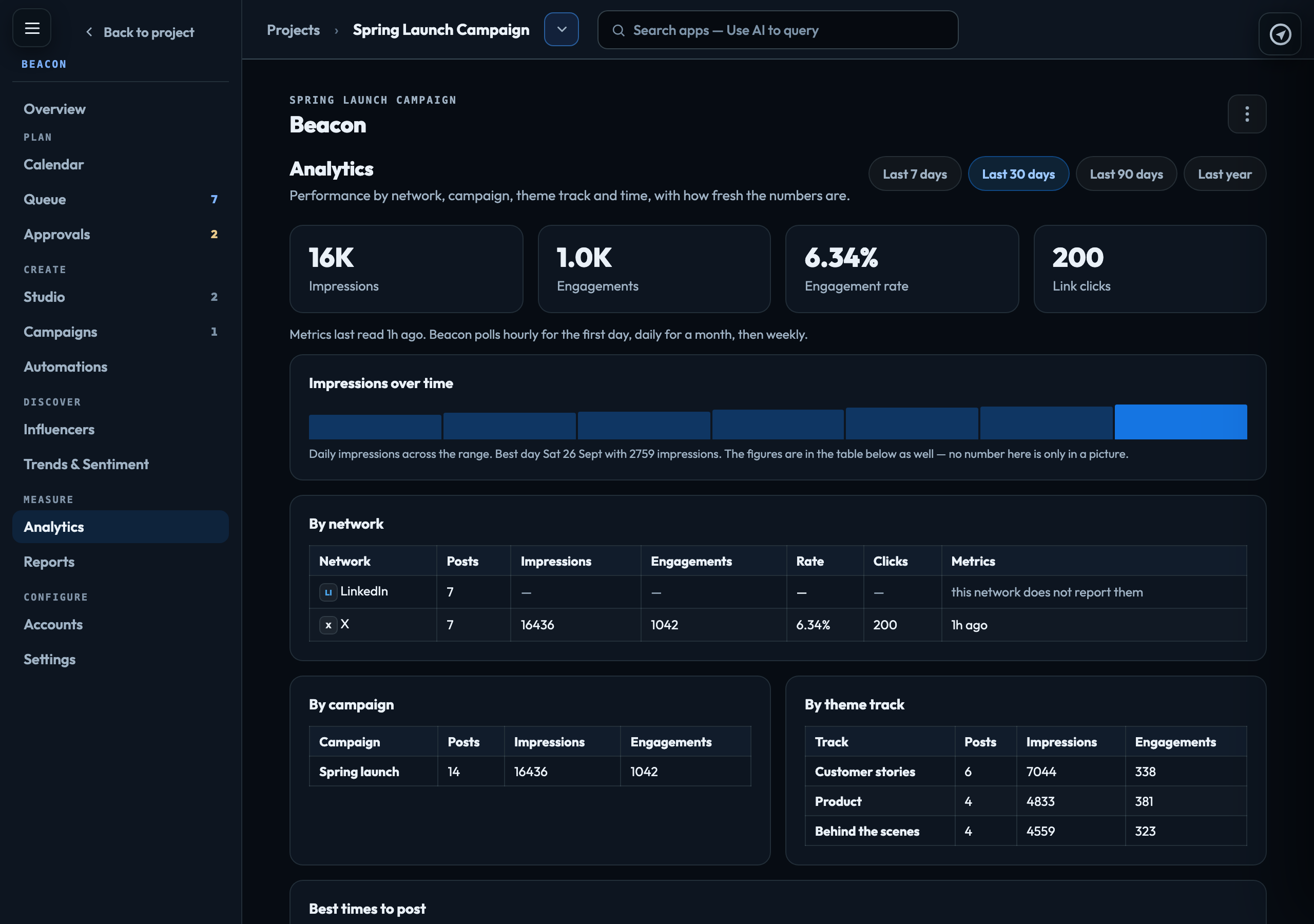Open the Studio section

120,297
